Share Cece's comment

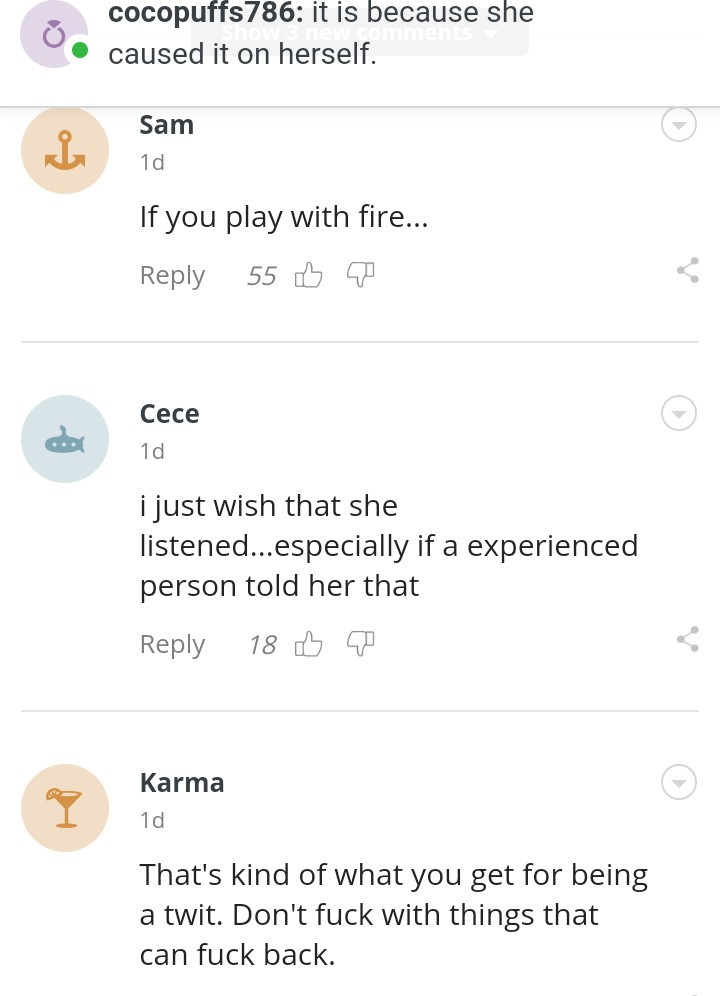tap(688, 640)
